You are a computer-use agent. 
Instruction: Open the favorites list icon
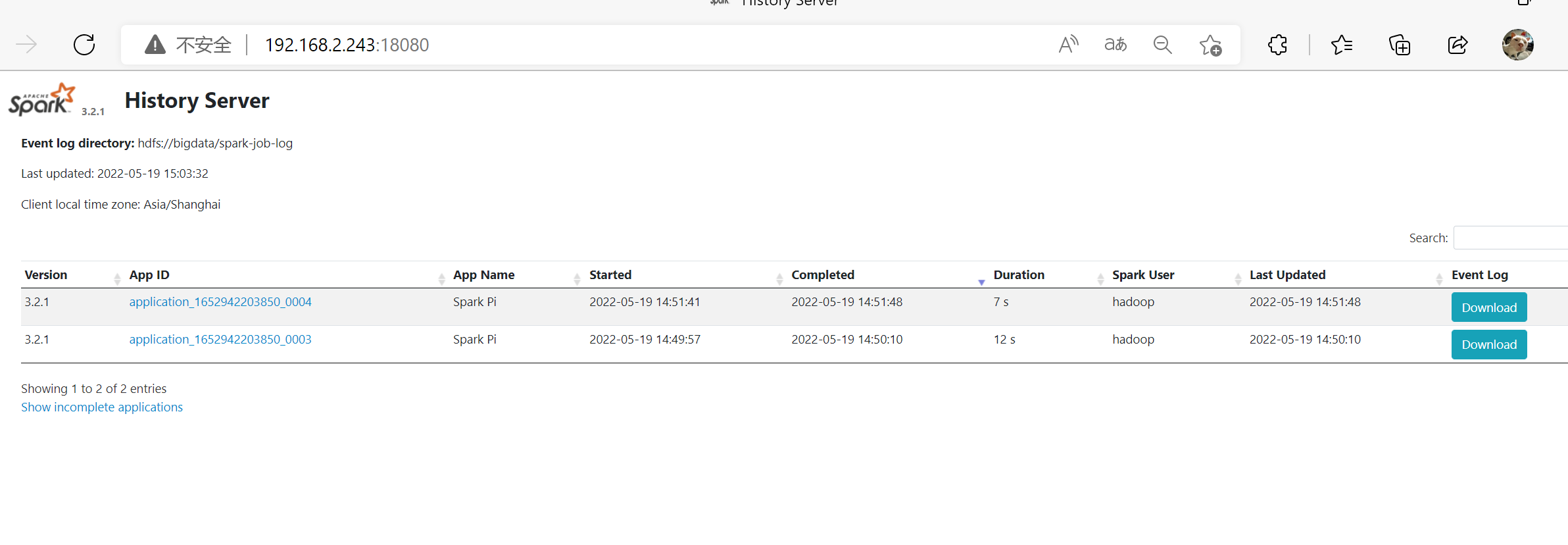point(1342,45)
